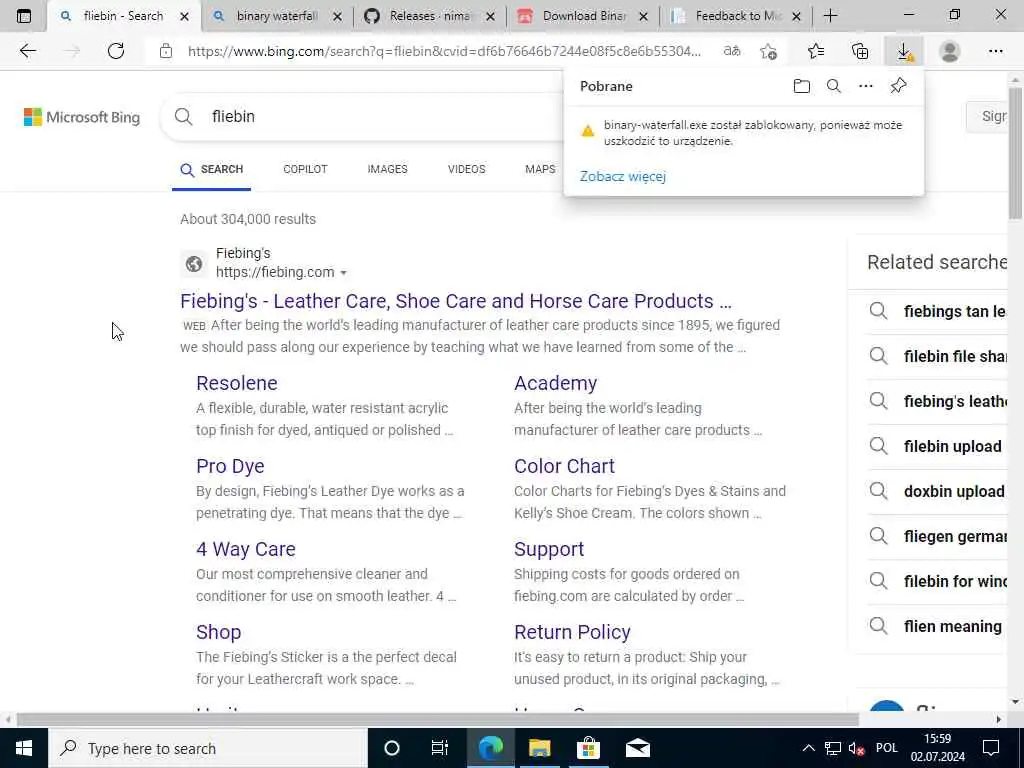
Task: Open more options in Pobrane panel
Action: tap(865, 86)
